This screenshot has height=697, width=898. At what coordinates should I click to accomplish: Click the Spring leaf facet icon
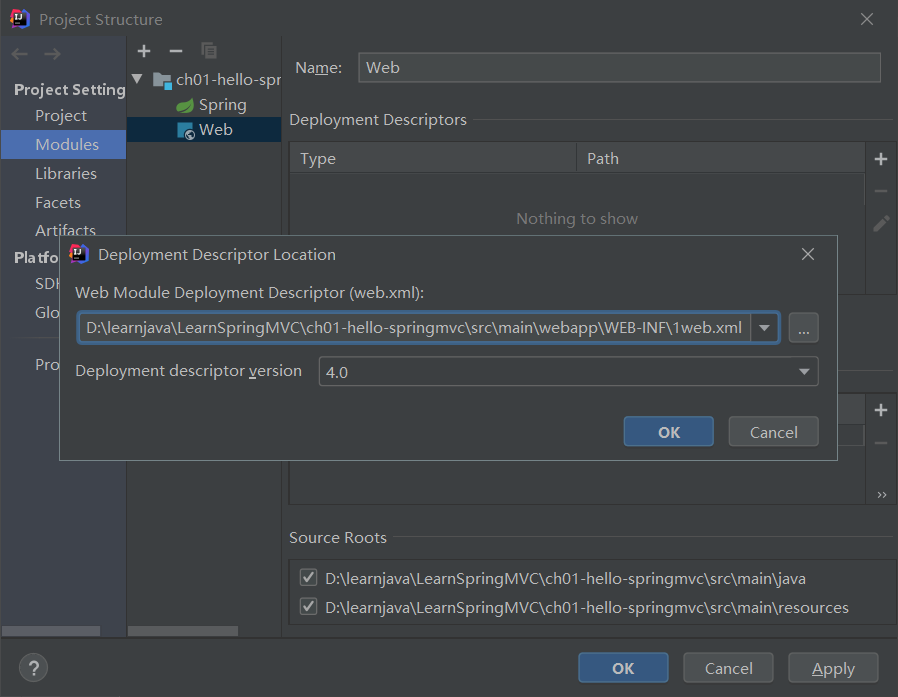(185, 105)
